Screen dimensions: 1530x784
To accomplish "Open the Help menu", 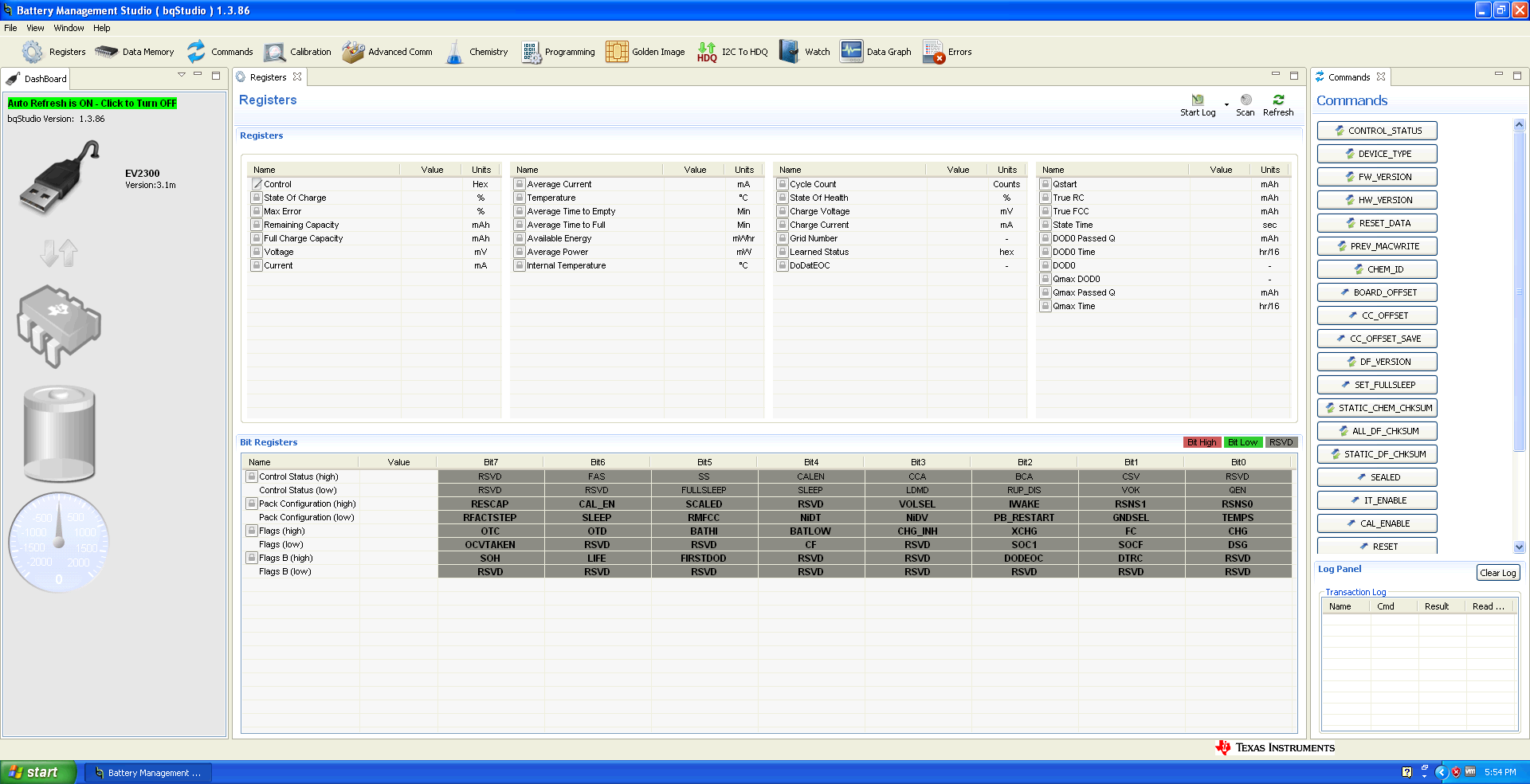I will (102, 28).
